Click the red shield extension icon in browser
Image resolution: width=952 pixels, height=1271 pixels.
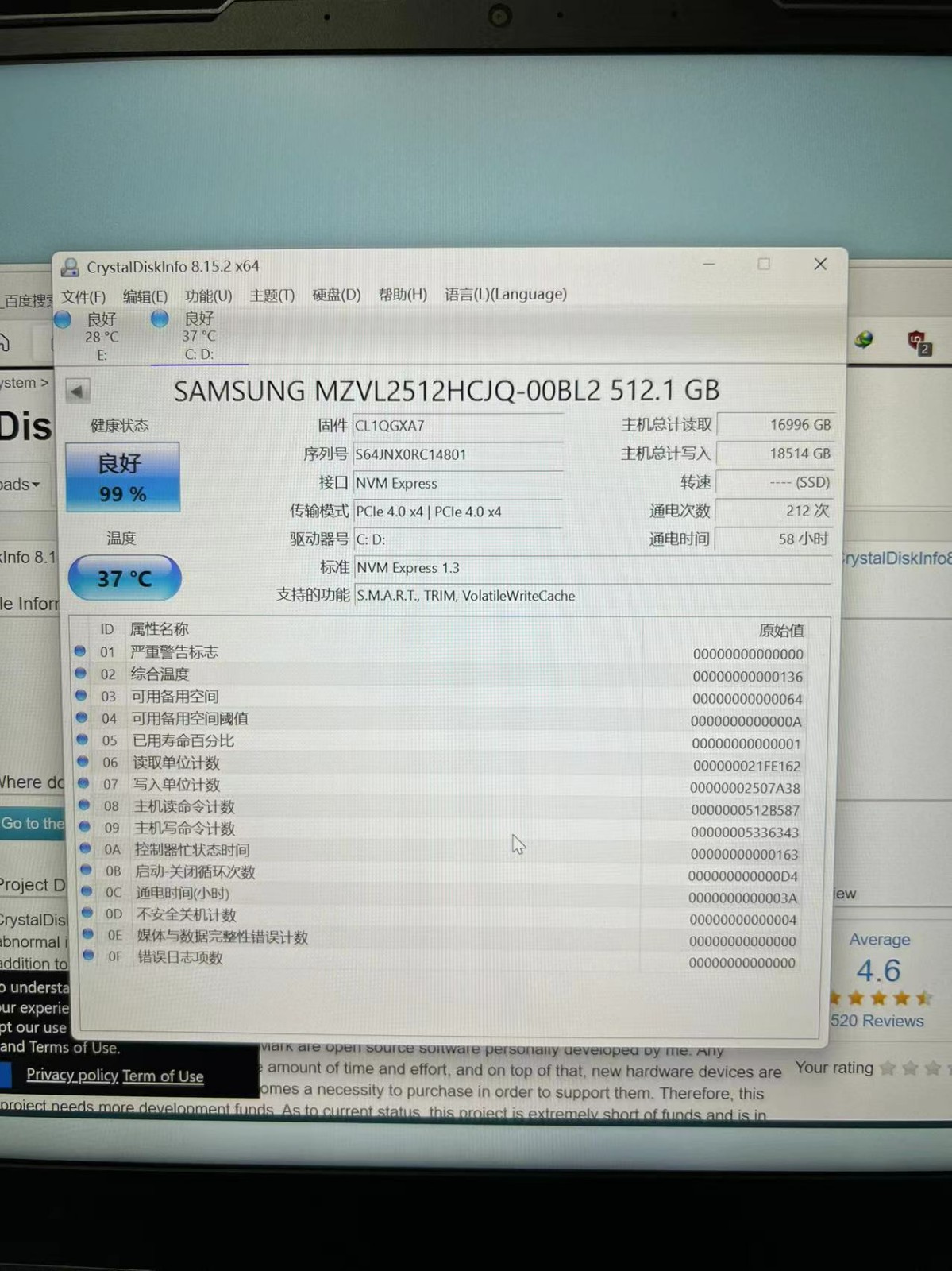point(919,342)
